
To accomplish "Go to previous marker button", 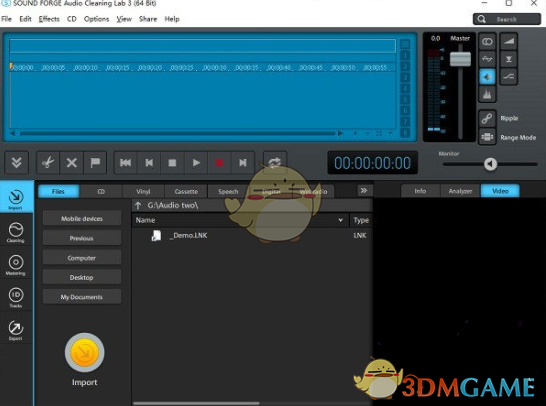I will point(149,163).
